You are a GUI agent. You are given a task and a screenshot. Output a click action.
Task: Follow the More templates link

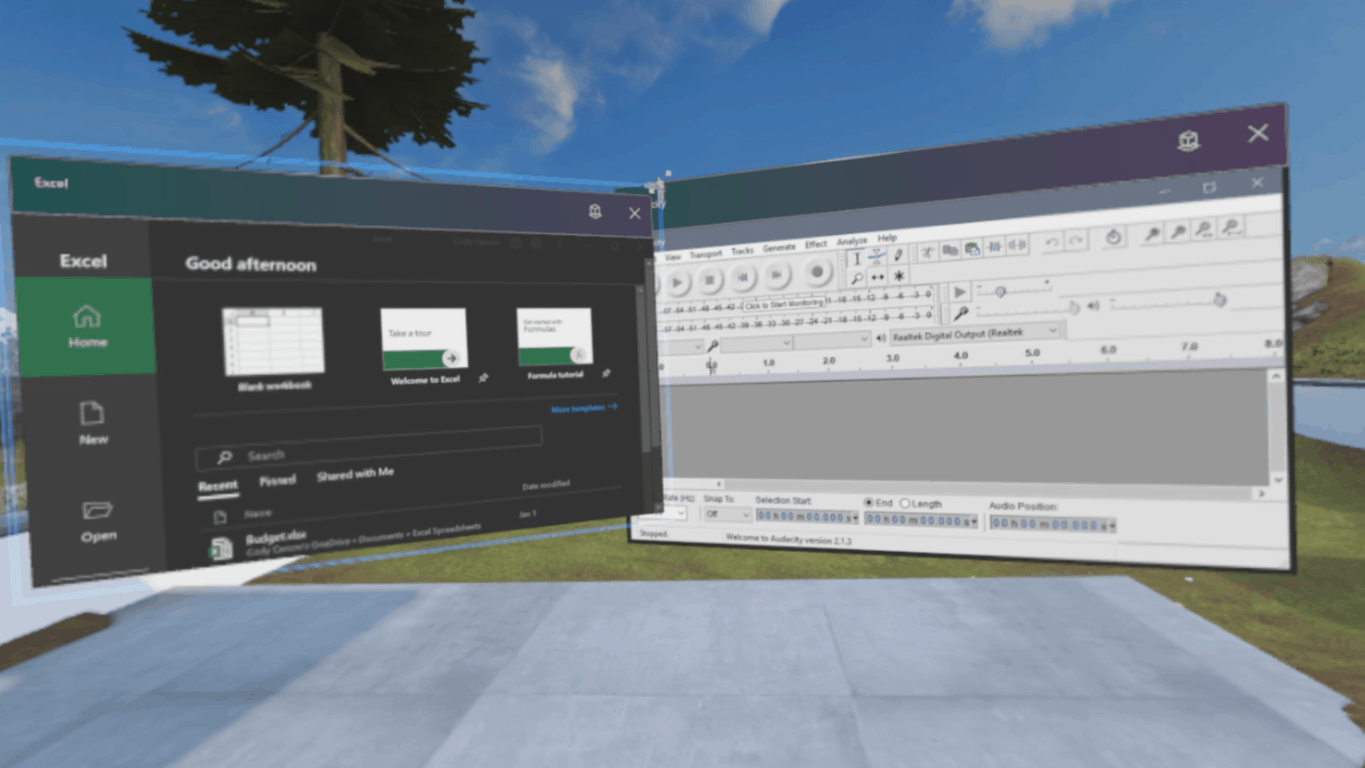[584, 408]
